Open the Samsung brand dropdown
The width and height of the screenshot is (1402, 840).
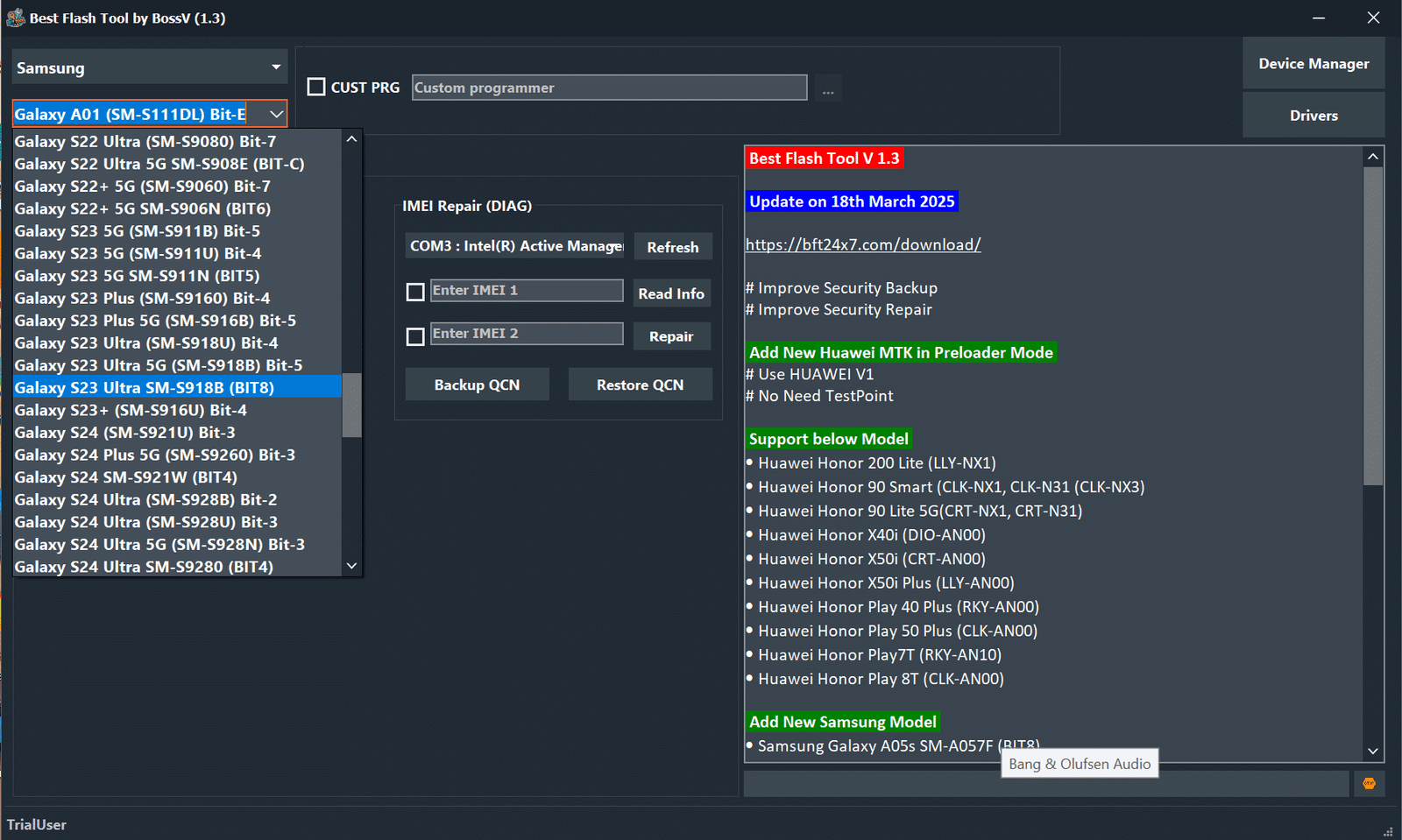[x=150, y=67]
